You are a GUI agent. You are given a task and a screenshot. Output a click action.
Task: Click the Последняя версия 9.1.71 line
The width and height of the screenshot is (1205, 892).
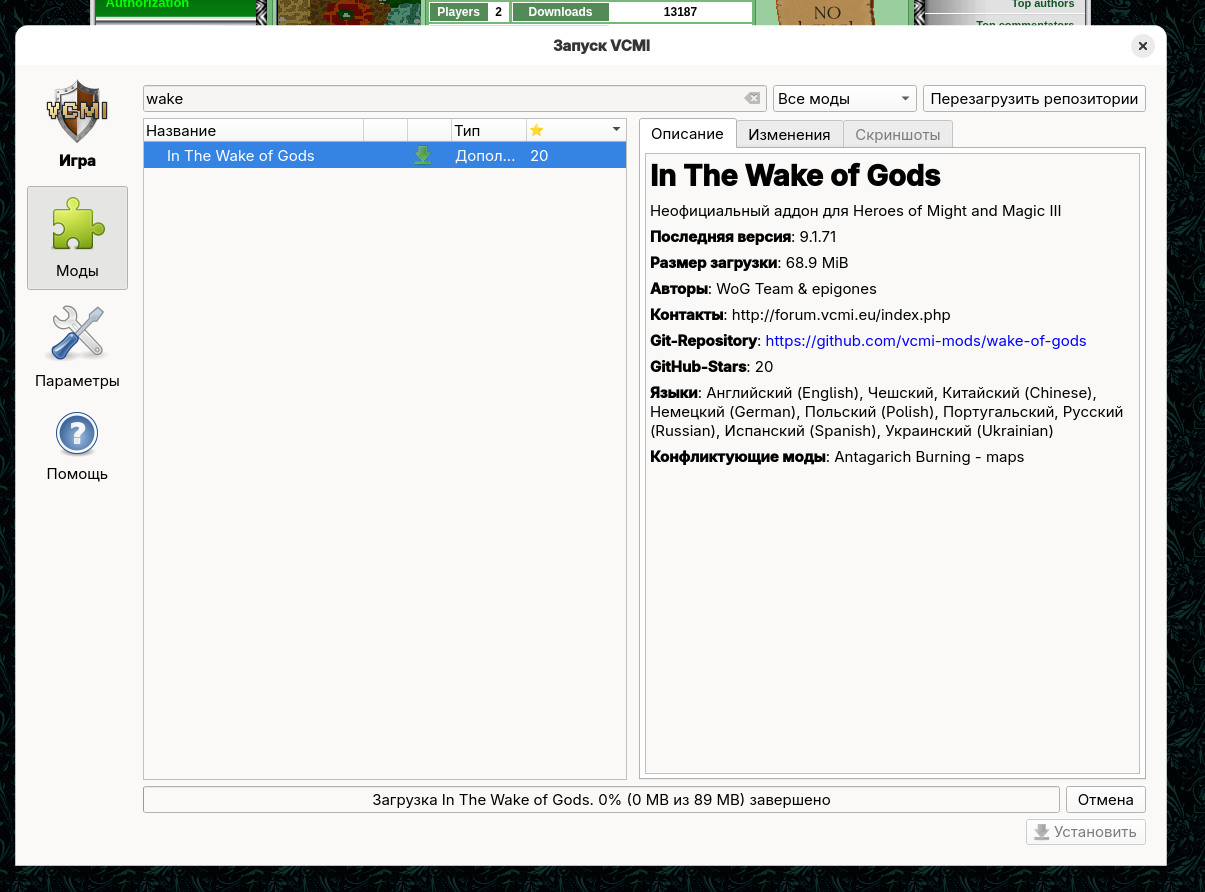click(x=743, y=237)
